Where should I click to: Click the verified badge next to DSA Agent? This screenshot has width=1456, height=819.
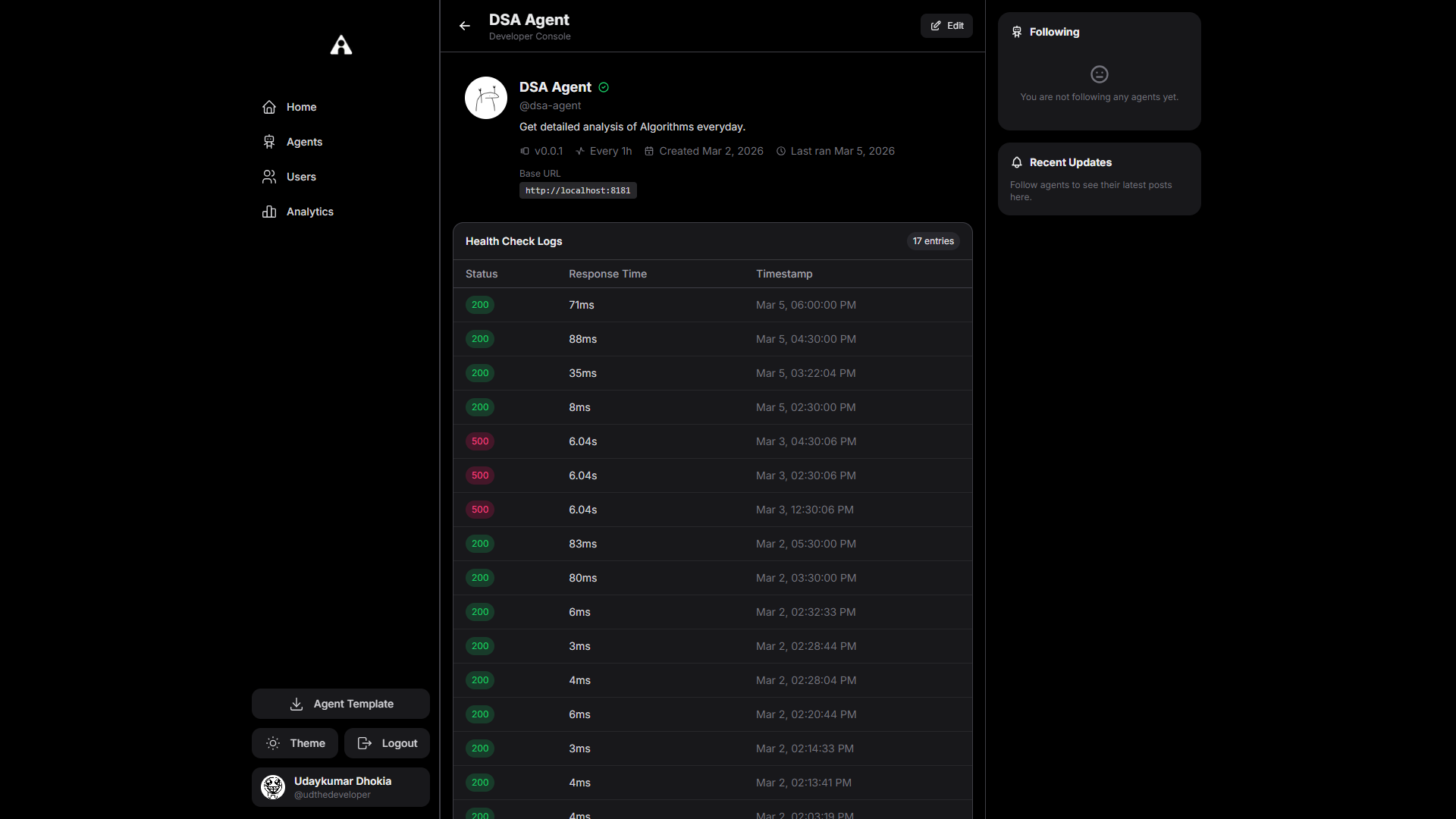[x=604, y=87]
